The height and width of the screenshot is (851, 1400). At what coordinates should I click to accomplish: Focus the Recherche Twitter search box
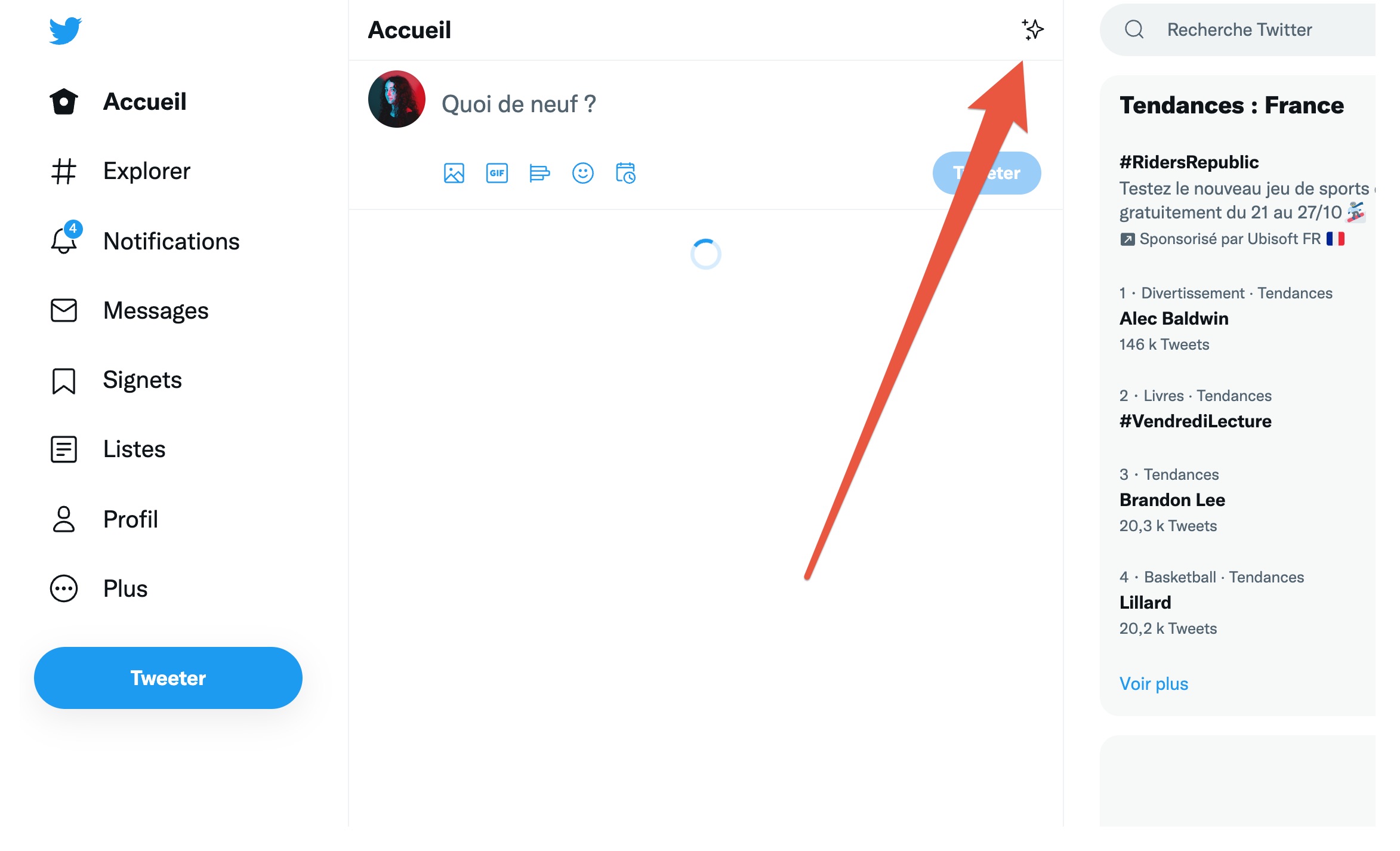click(x=1239, y=29)
